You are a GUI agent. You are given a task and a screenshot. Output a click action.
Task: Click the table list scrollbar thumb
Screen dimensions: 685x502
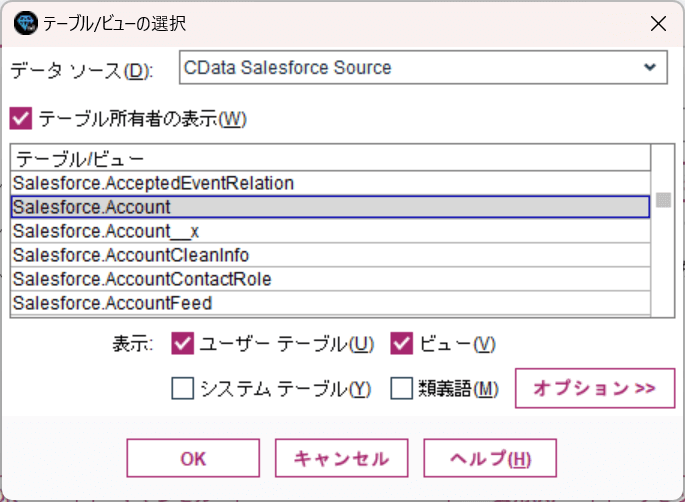pos(663,200)
